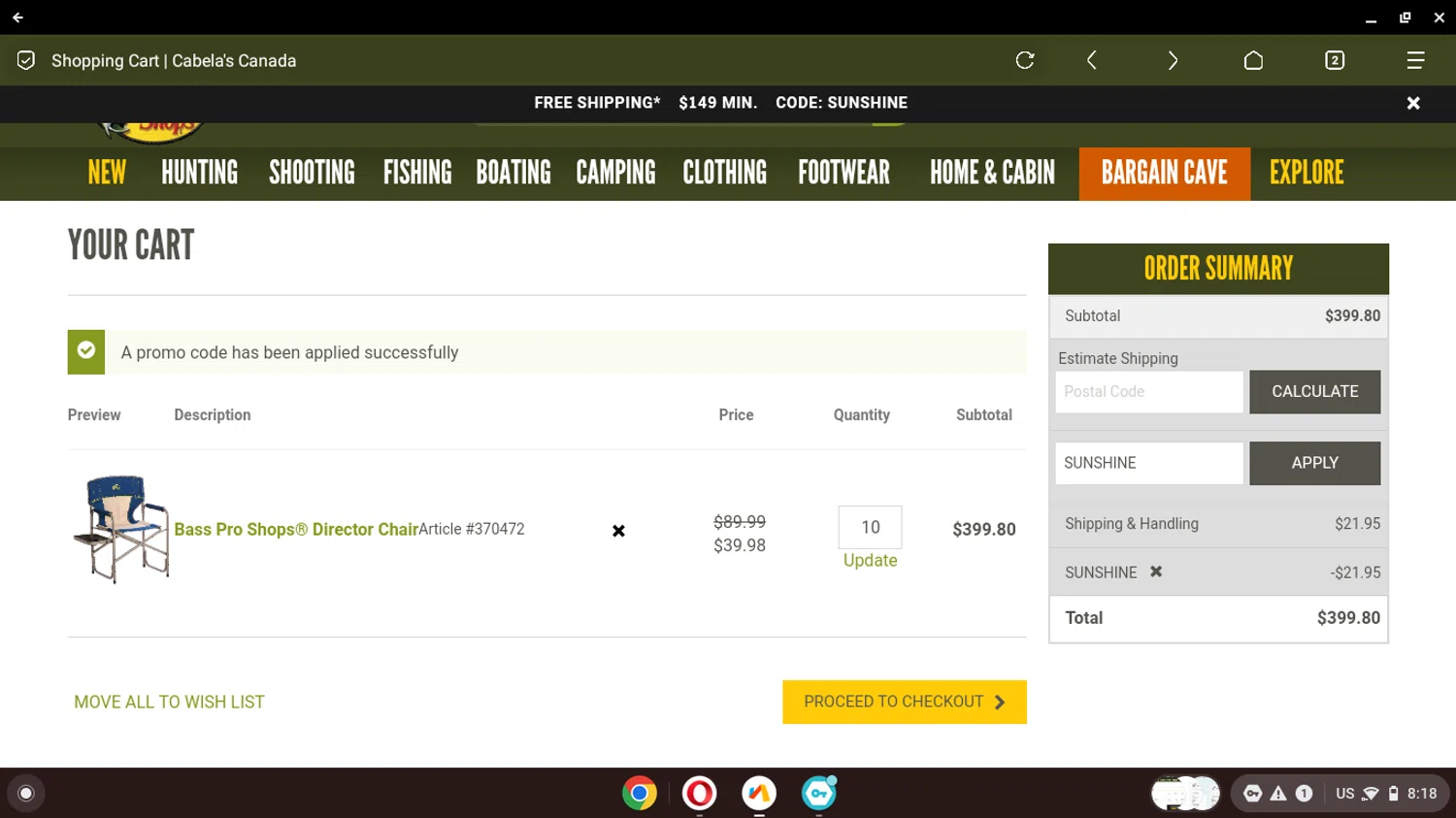This screenshot has width=1456, height=818.
Task: Open the system tray warning notification icon
Action: coord(1278,794)
